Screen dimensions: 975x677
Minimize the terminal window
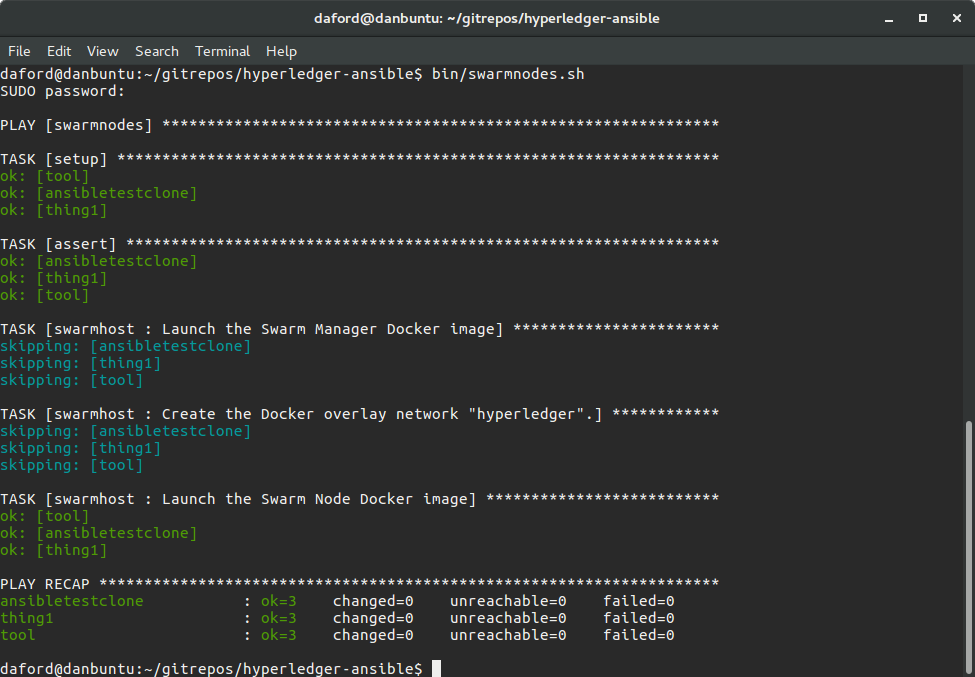coord(889,19)
